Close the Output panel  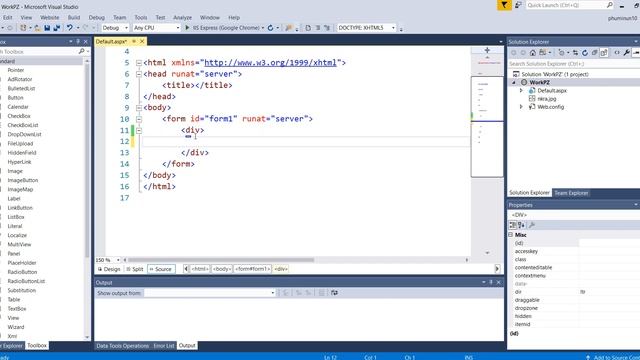pos(498,282)
